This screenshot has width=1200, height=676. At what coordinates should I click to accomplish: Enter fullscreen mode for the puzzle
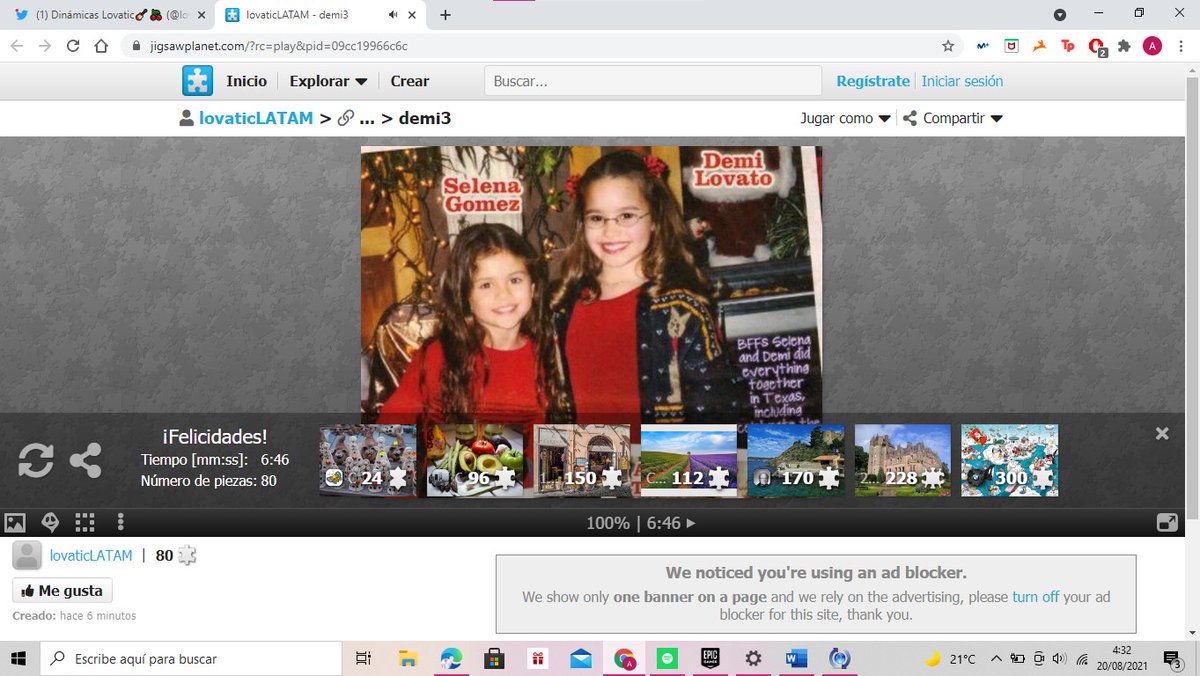1167,522
